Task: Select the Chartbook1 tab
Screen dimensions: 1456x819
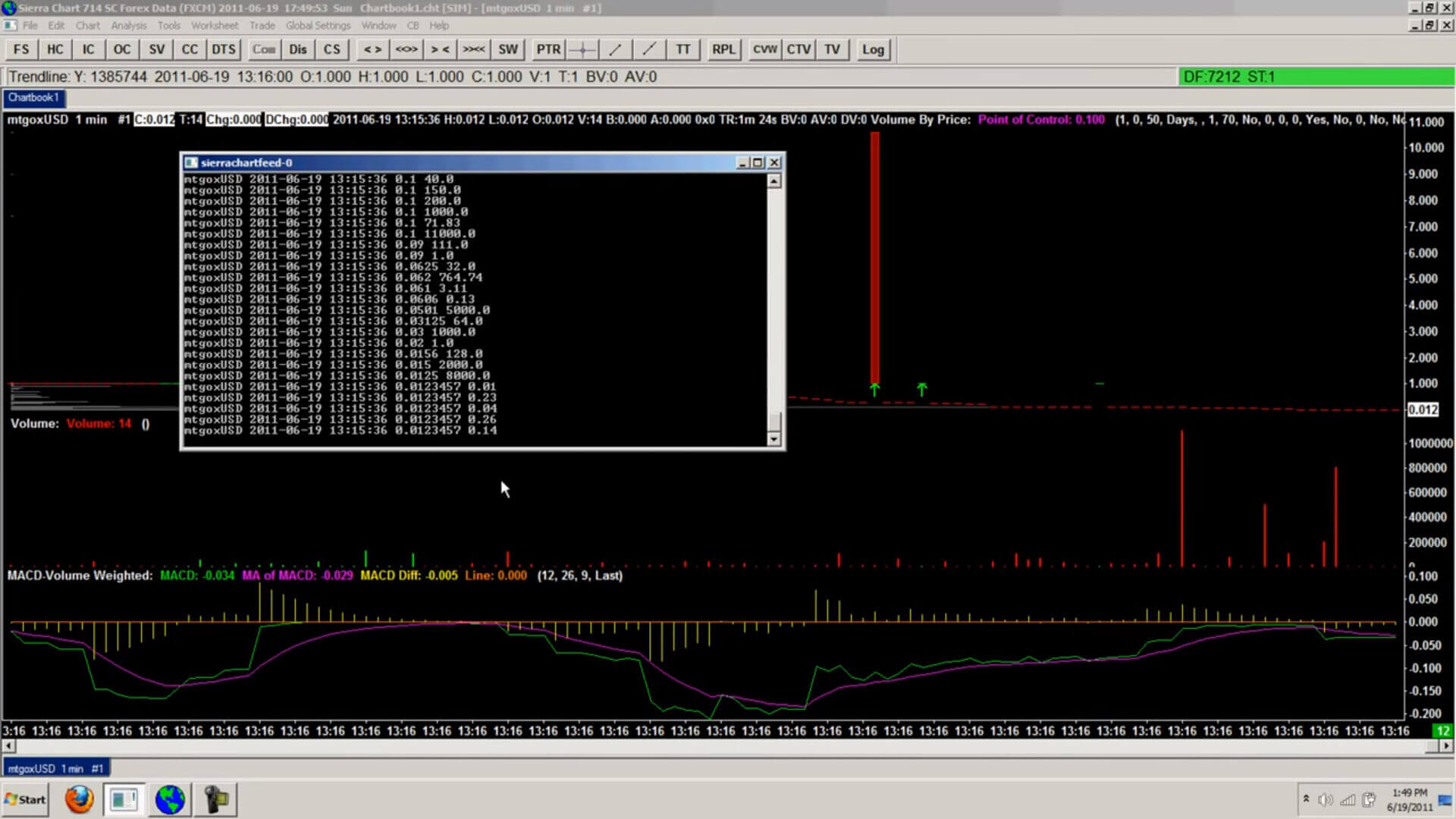Action: [33, 98]
